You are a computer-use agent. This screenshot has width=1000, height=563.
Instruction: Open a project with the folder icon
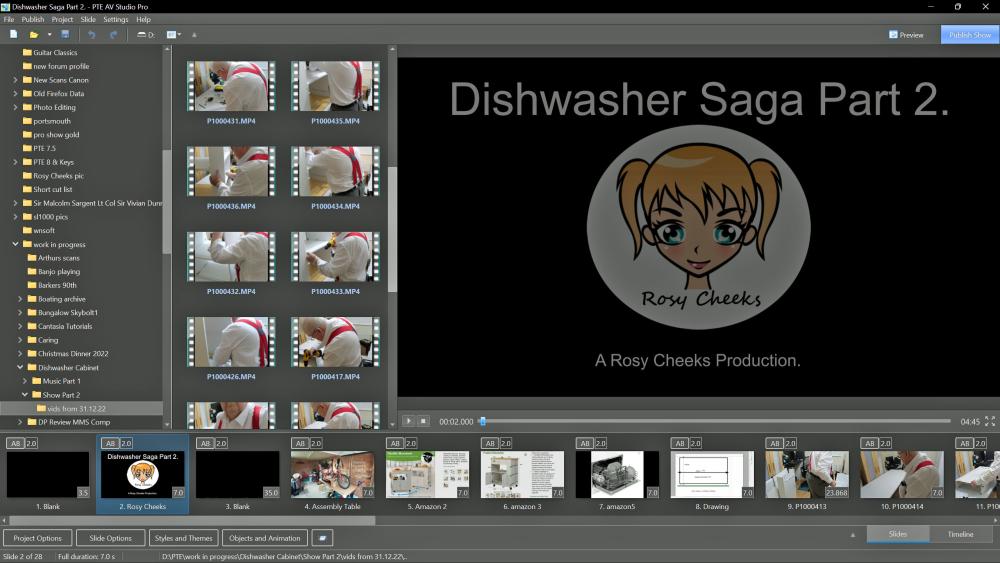[x=34, y=34]
